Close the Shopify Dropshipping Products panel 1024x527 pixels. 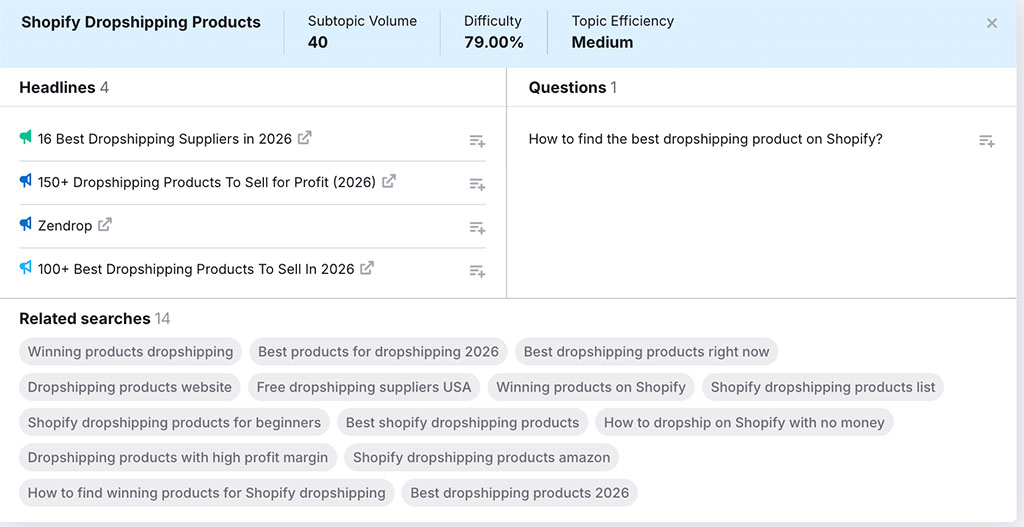992,24
